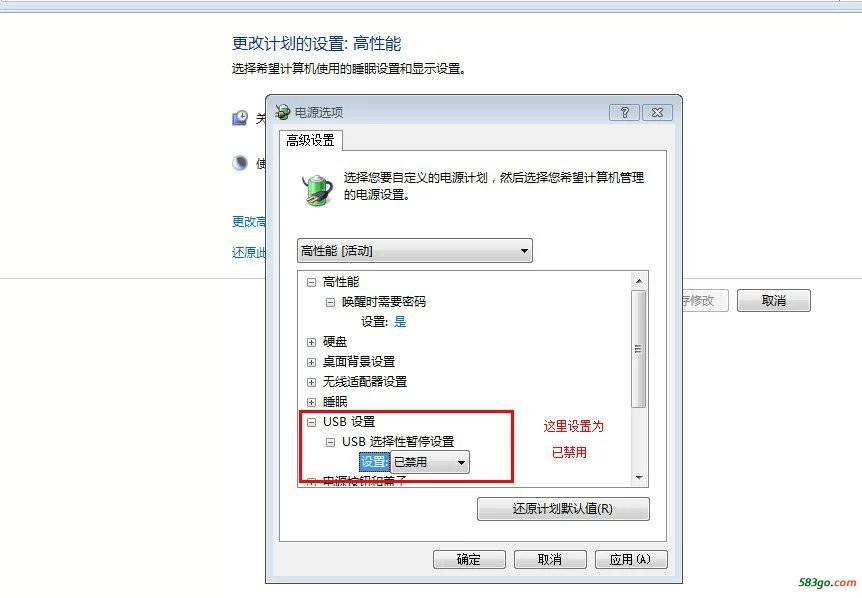Viewport: 862px width, 598px height.
Task: Click the 应用(A) button
Action: pos(631,560)
